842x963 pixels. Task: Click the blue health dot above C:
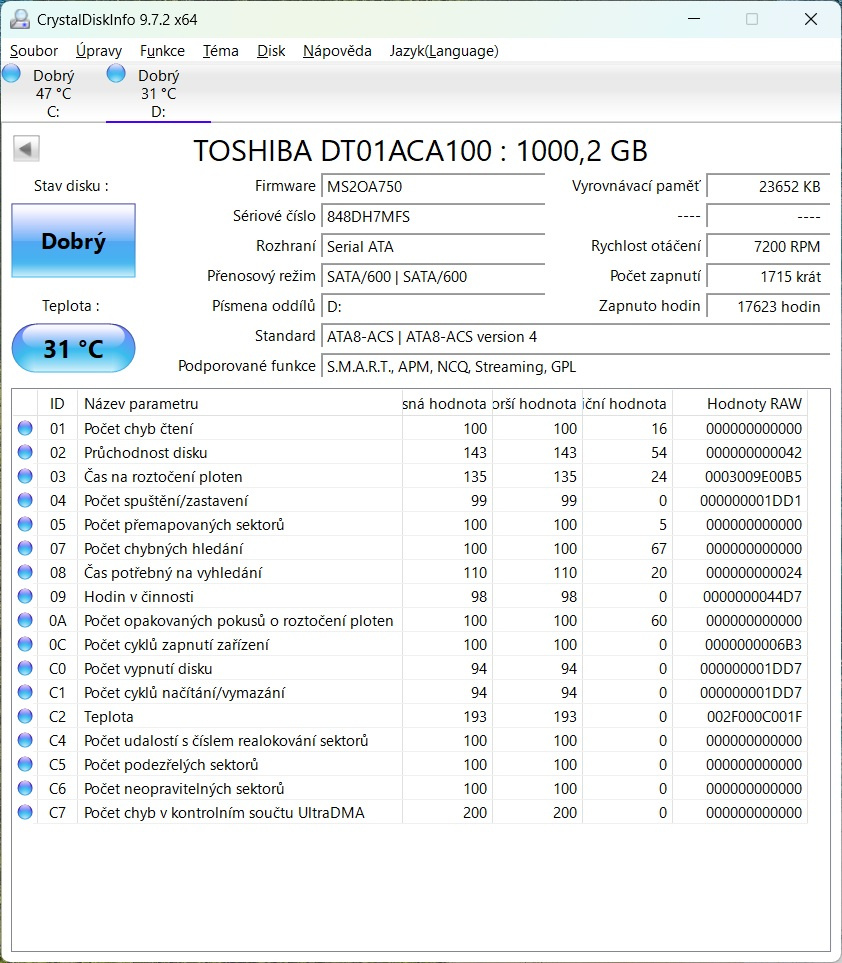11,72
